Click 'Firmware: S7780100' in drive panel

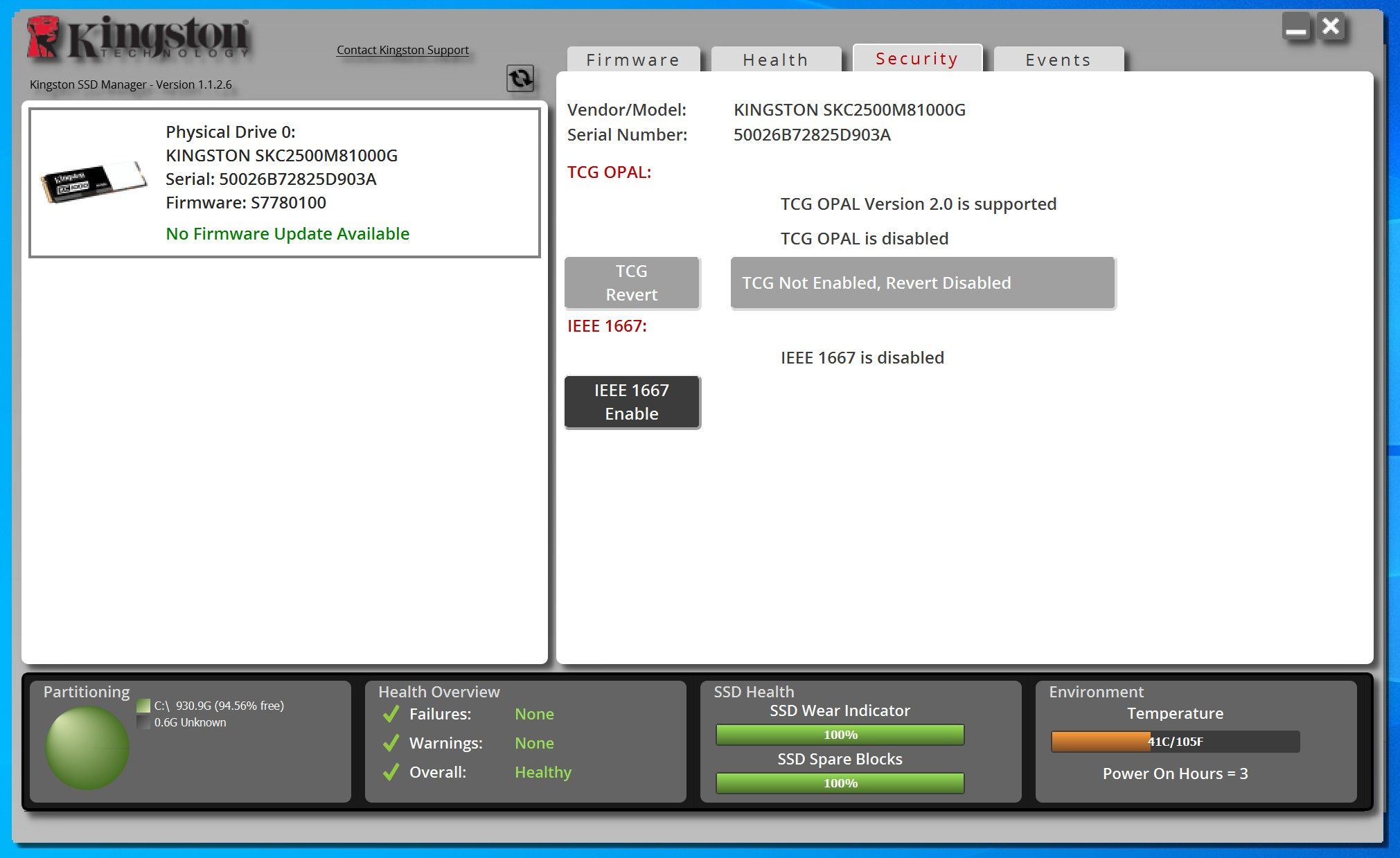coord(246,203)
